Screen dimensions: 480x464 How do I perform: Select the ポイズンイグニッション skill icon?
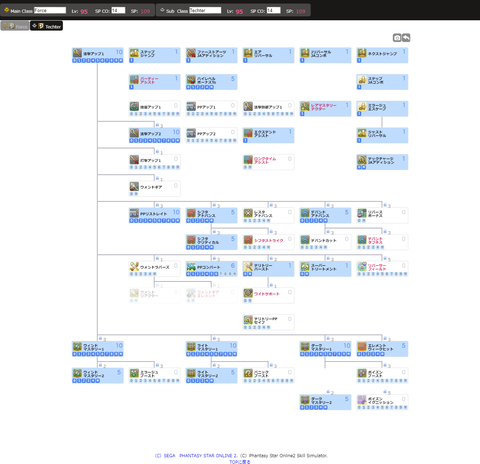point(362,400)
